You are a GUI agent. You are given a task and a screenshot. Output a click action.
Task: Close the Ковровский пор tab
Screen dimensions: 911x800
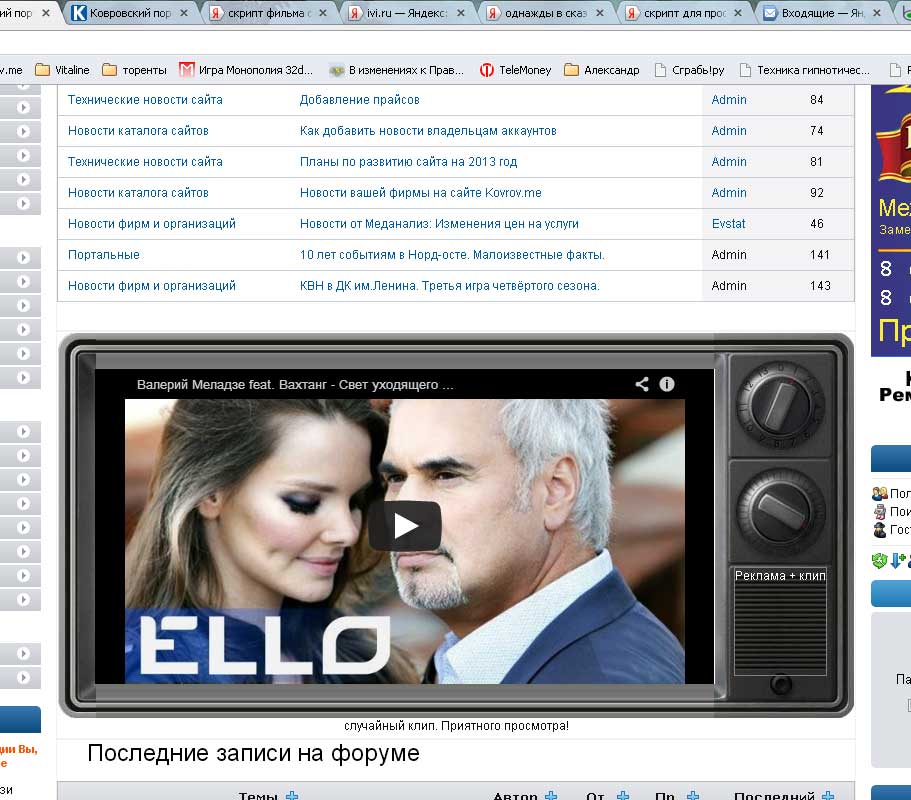coord(184,13)
